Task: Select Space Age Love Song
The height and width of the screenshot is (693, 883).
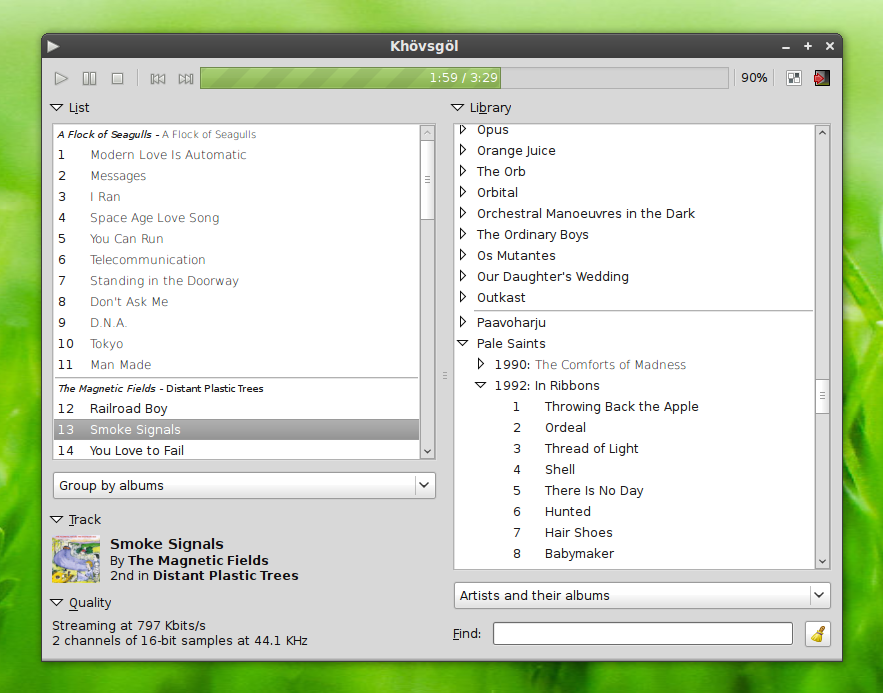Action: [x=237, y=218]
